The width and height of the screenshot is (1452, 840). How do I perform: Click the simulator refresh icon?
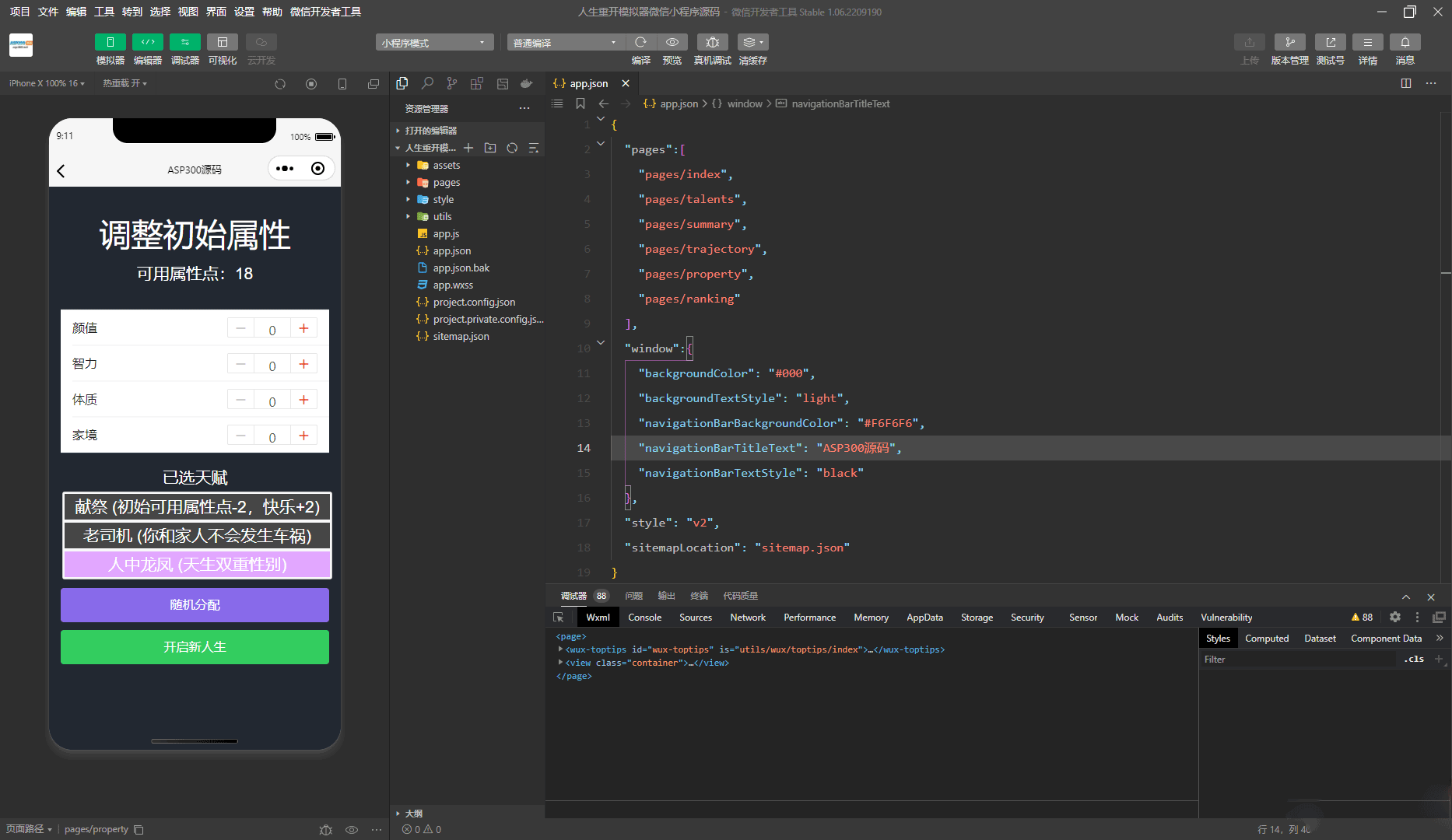coord(280,84)
